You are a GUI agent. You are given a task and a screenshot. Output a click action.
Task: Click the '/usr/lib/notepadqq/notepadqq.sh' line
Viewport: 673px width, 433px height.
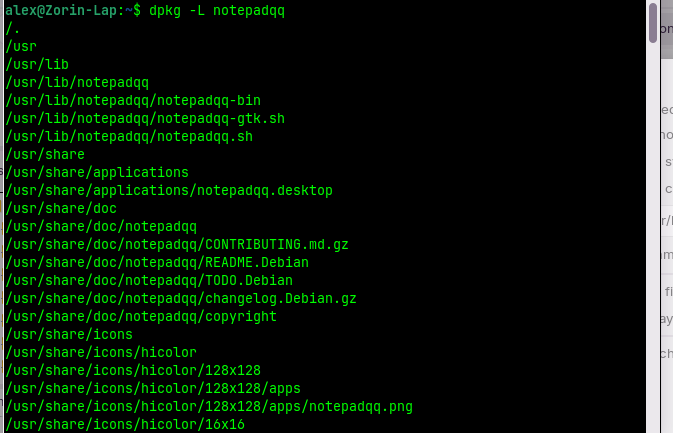pyautogui.click(x=129, y=136)
